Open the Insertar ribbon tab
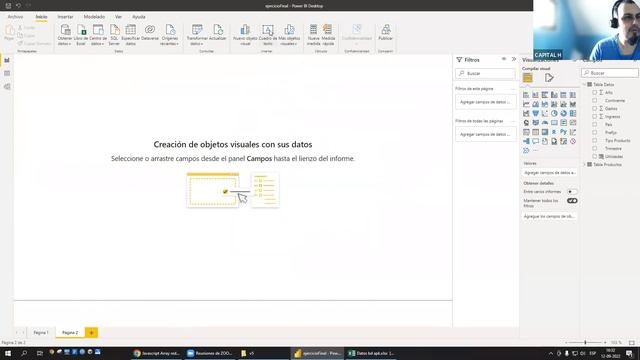The image size is (640, 360). (x=65, y=17)
